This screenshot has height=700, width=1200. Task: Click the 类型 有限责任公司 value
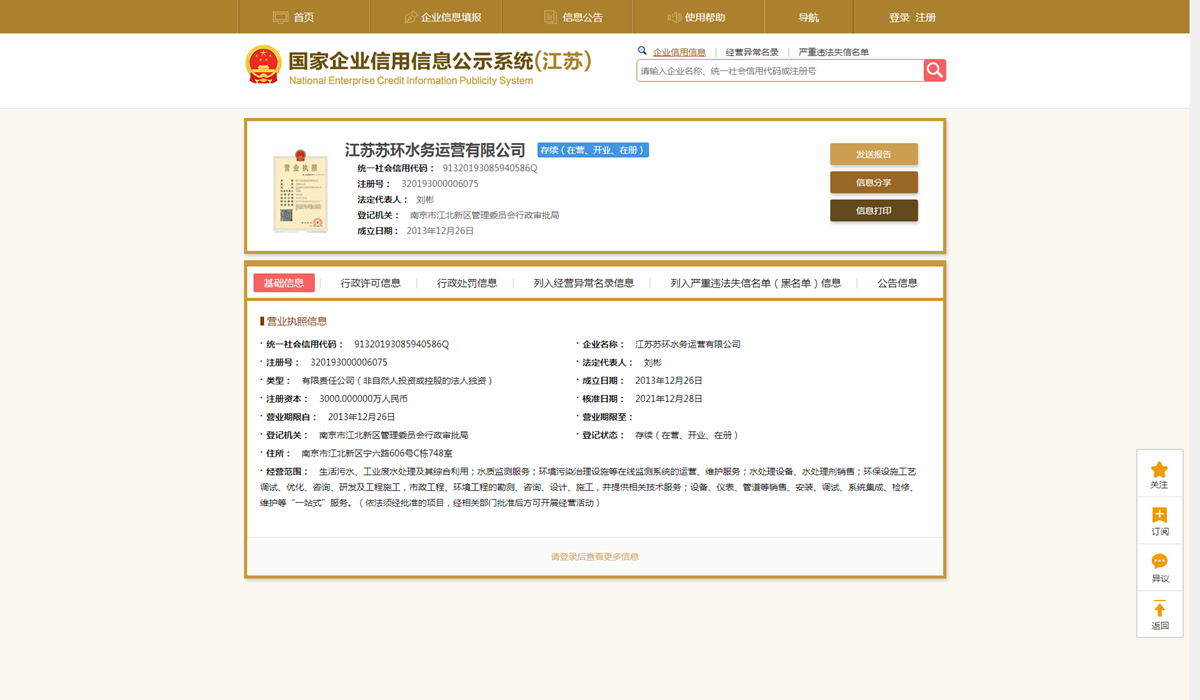coord(397,380)
